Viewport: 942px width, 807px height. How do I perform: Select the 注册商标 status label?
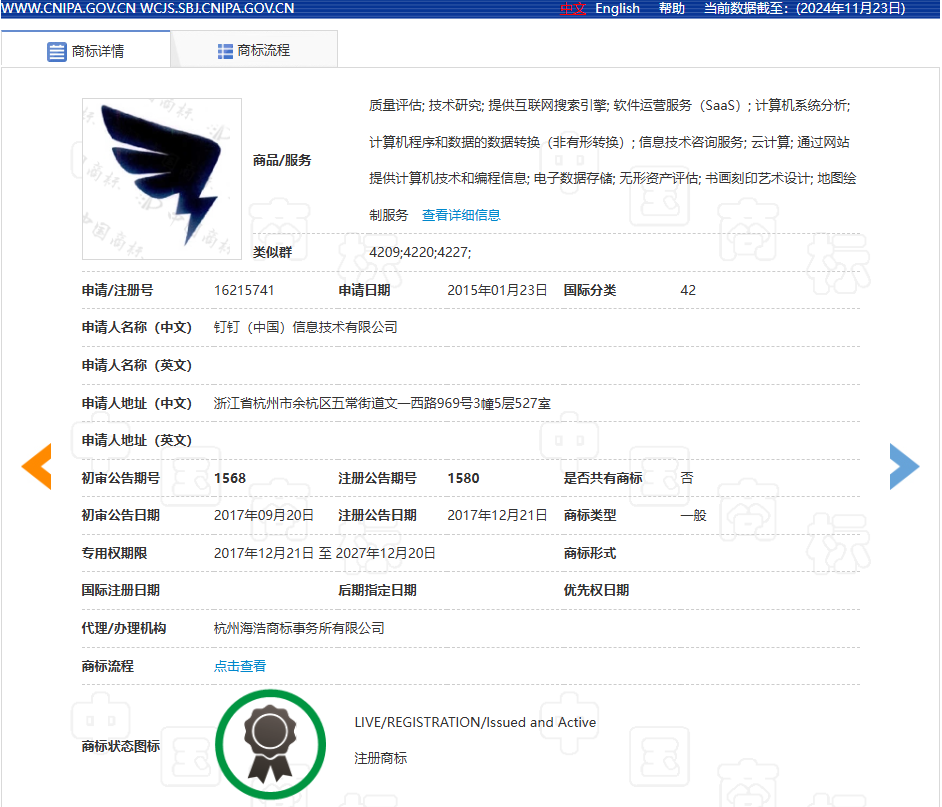380,758
